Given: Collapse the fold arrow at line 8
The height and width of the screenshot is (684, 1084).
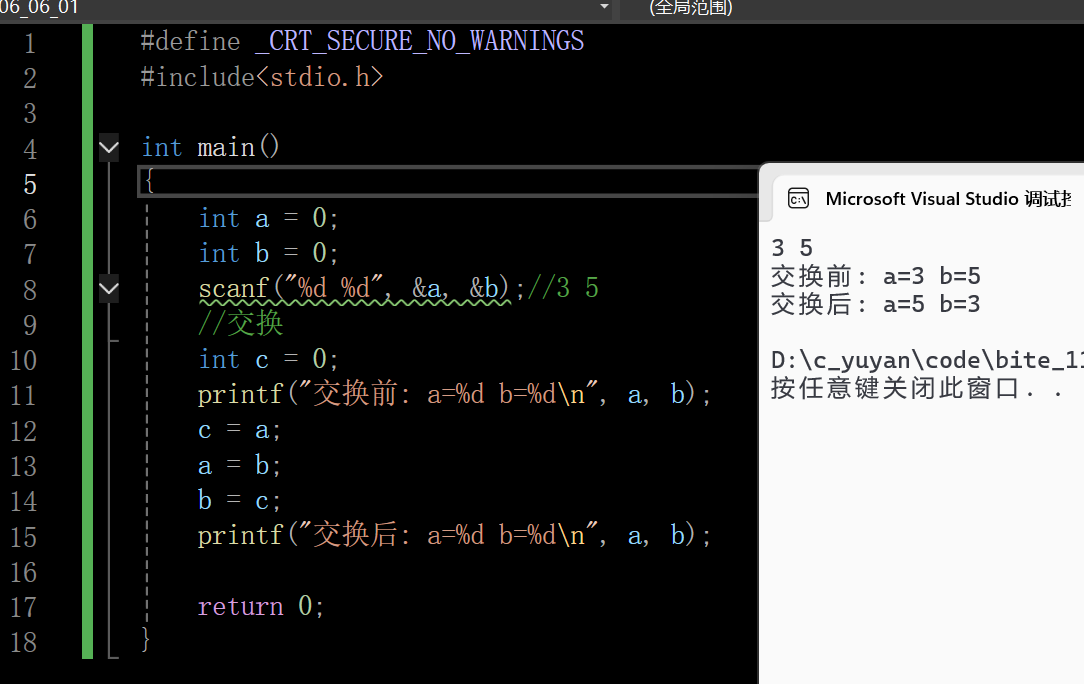Looking at the screenshot, I should [109, 288].
